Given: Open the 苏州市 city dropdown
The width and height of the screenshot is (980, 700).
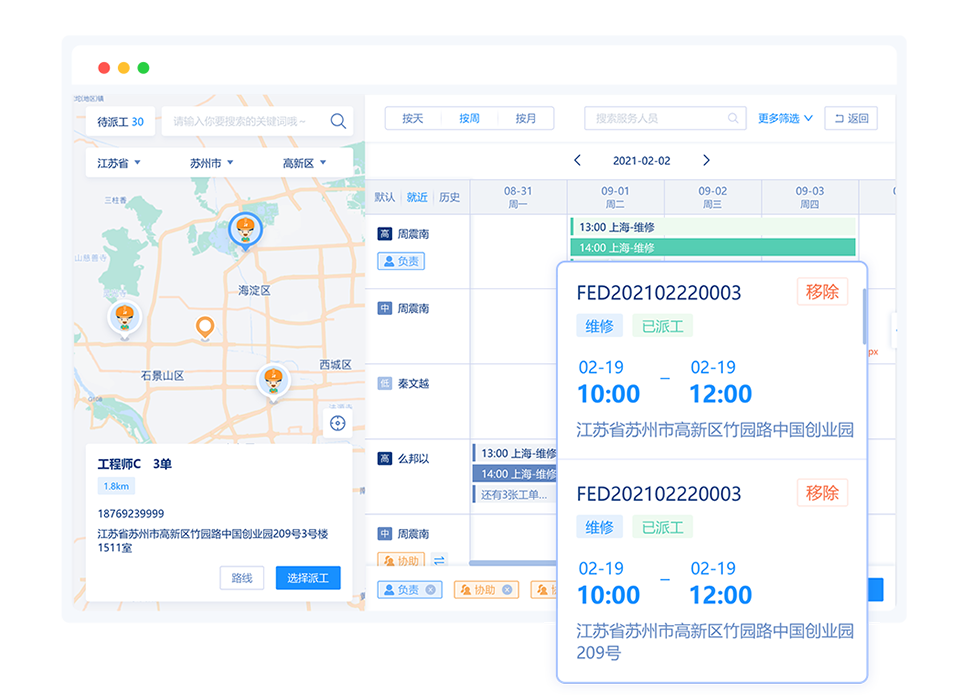Looking at the screenshot, I should (211, 163).
